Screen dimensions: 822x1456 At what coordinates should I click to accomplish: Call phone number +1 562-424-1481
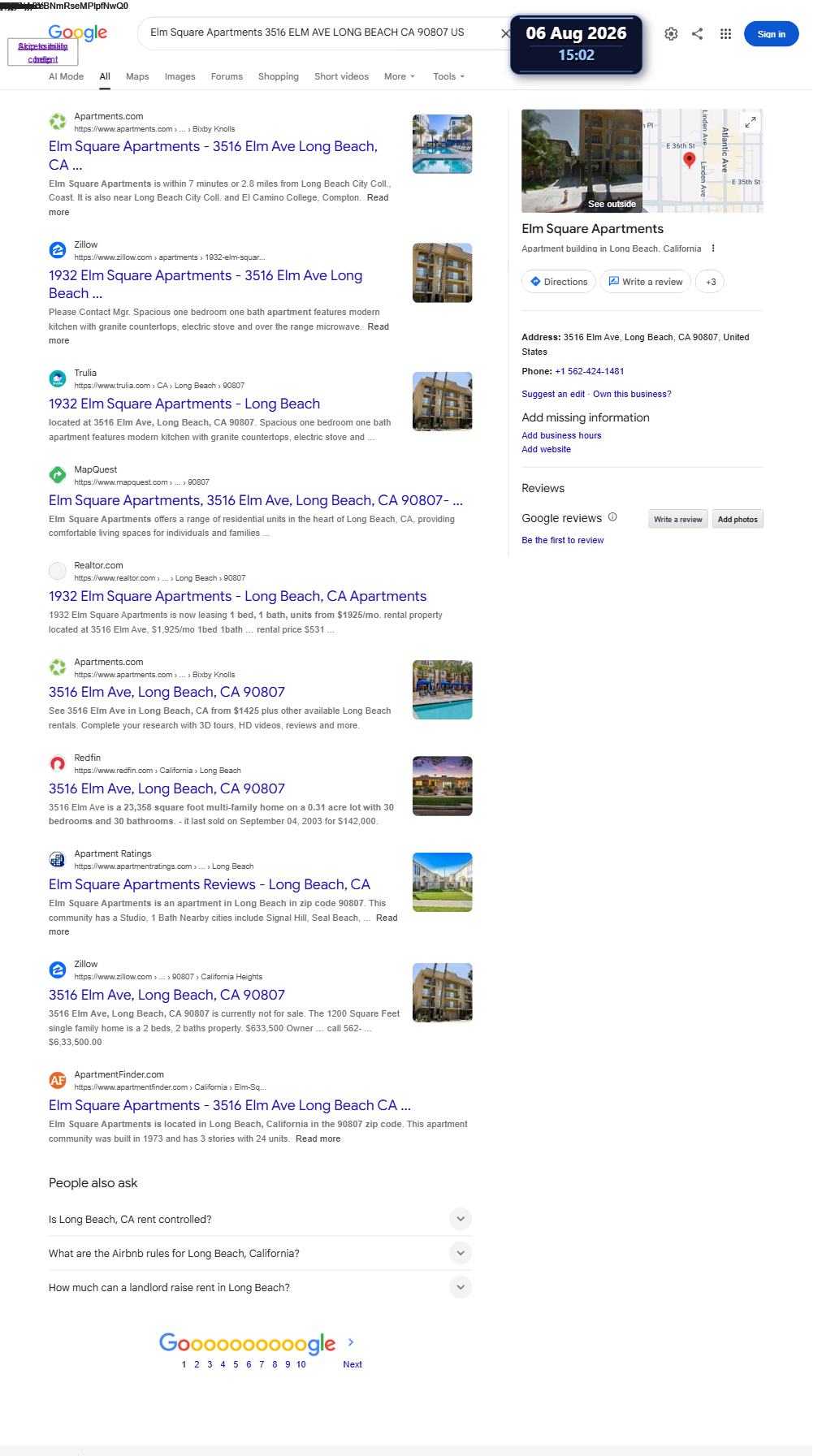click(590, 371)
